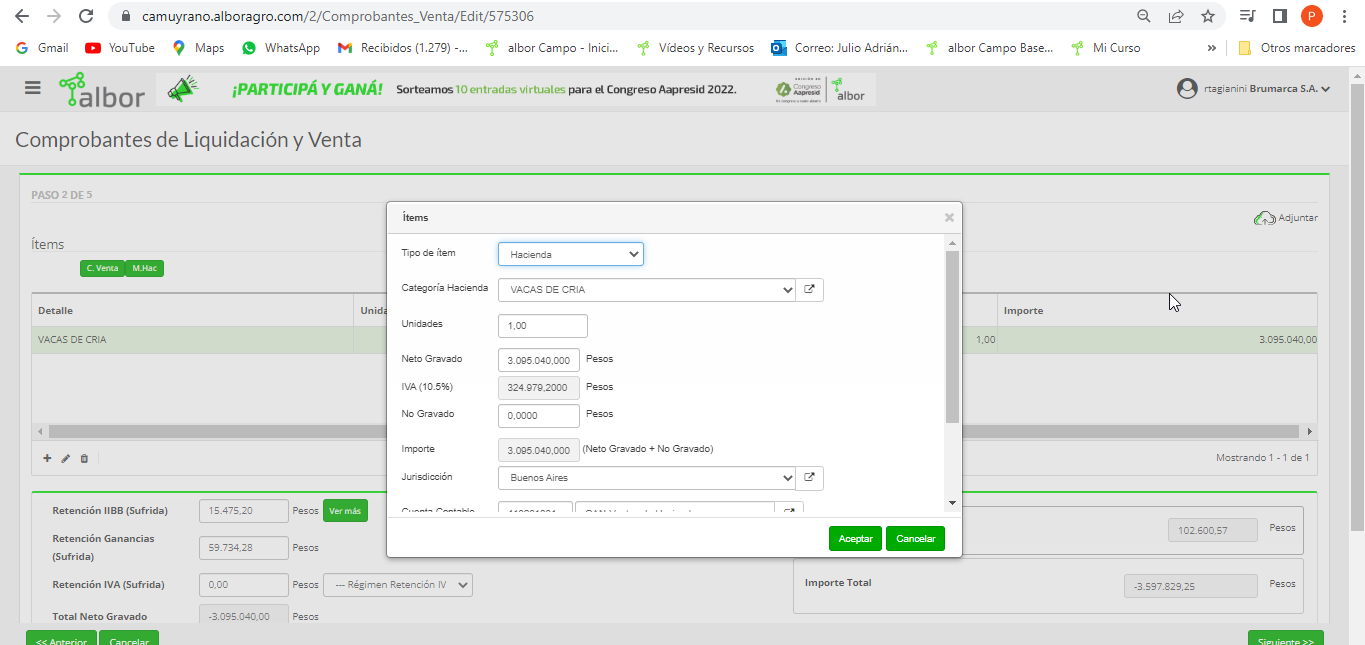Add a new item with the plus icon
Image resolution: width=1365 pixels, height=645 pixels.
47,458
